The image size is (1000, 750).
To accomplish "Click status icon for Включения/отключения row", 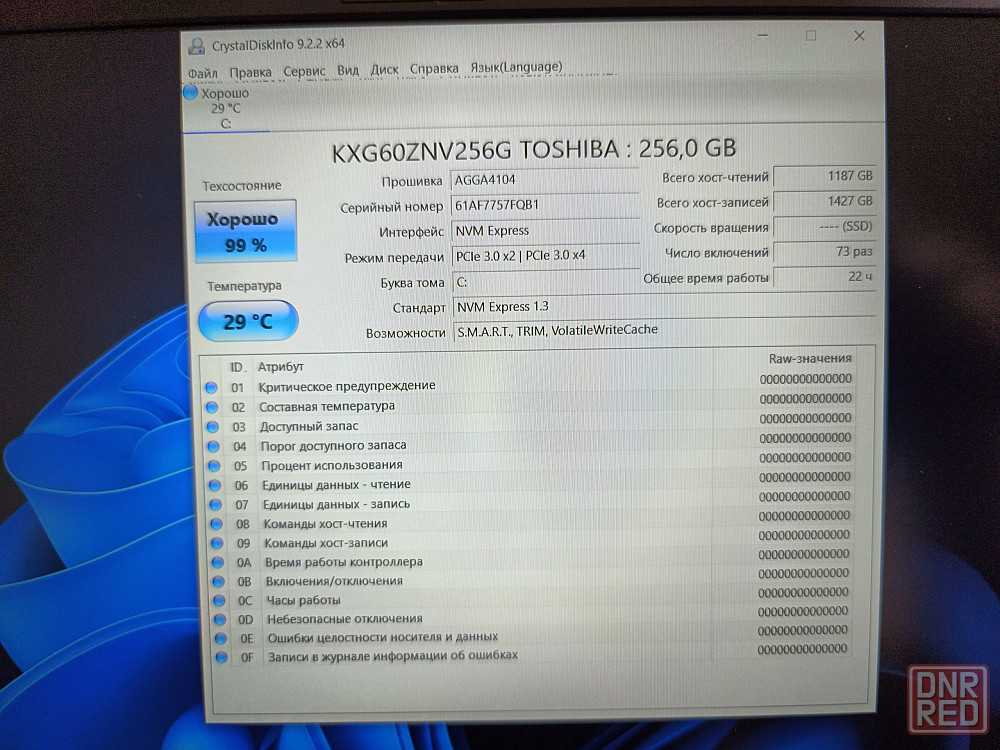I will (x=218, y=582).
